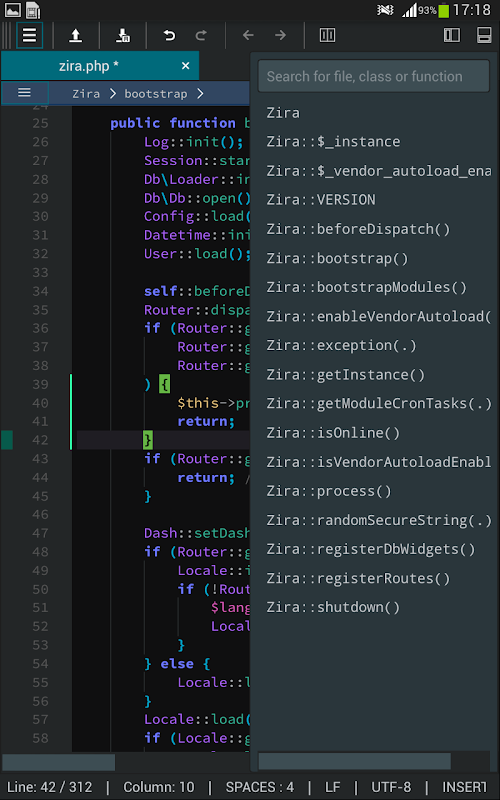Click the Log::init(); code line
Image resolution: width=500 pixels, height=800 pixels.
click(193, 142)
